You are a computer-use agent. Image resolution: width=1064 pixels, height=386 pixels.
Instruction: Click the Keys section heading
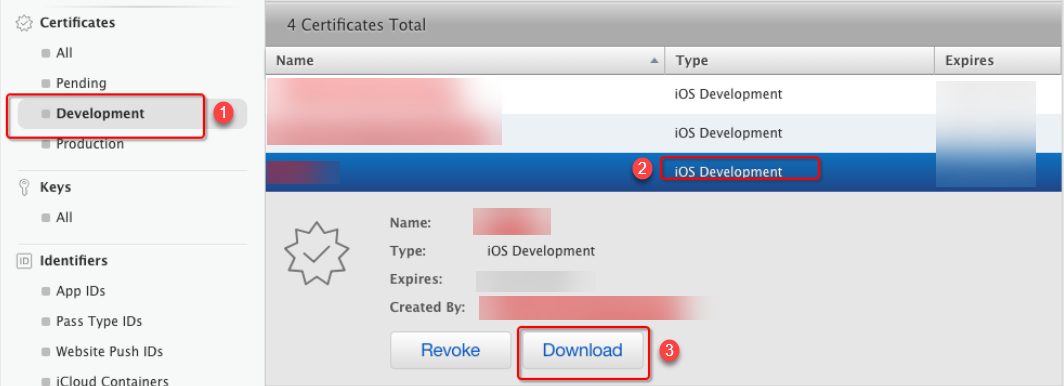pyautogui.click(x=56, y=187)
